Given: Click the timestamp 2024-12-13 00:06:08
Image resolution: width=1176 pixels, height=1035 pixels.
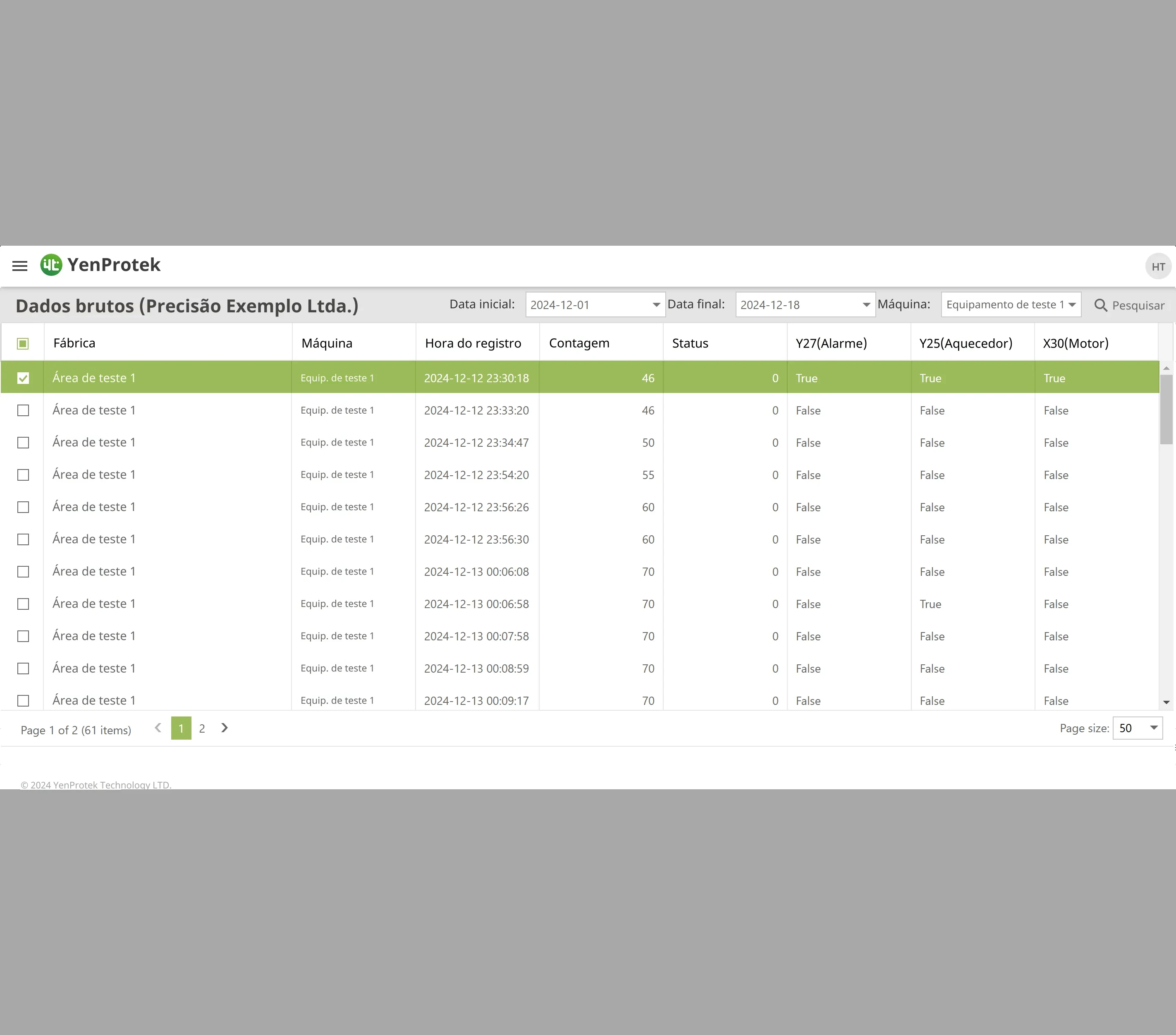Looking at the screenshot, I should 476,572.
